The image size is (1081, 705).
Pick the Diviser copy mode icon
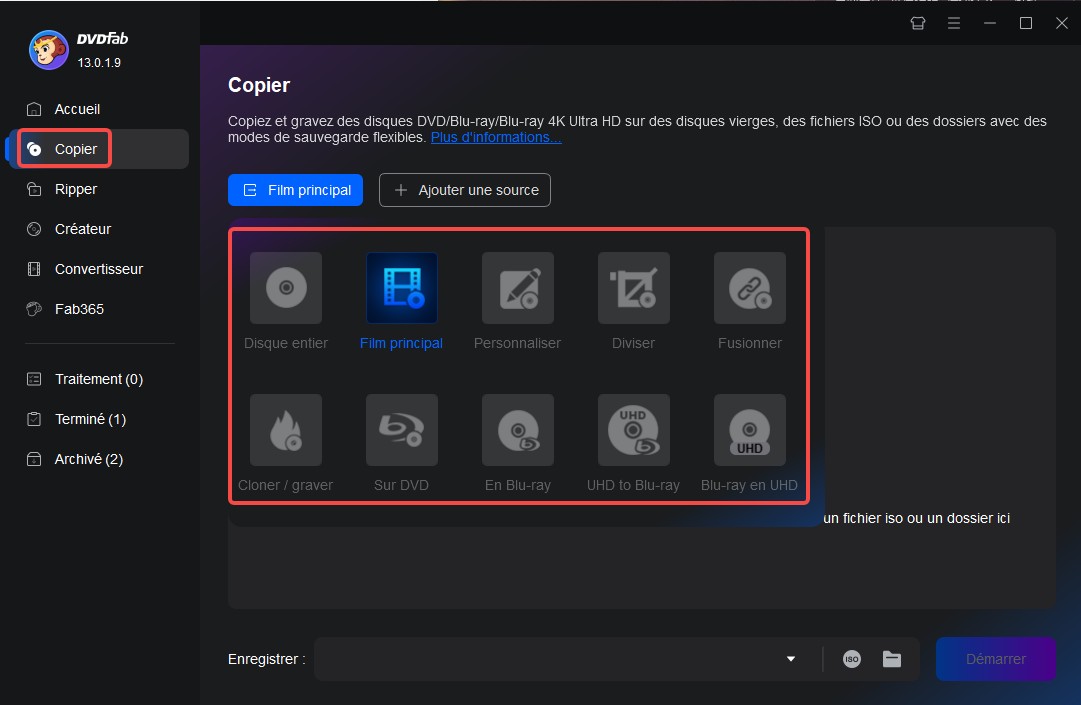coord(634,287)
